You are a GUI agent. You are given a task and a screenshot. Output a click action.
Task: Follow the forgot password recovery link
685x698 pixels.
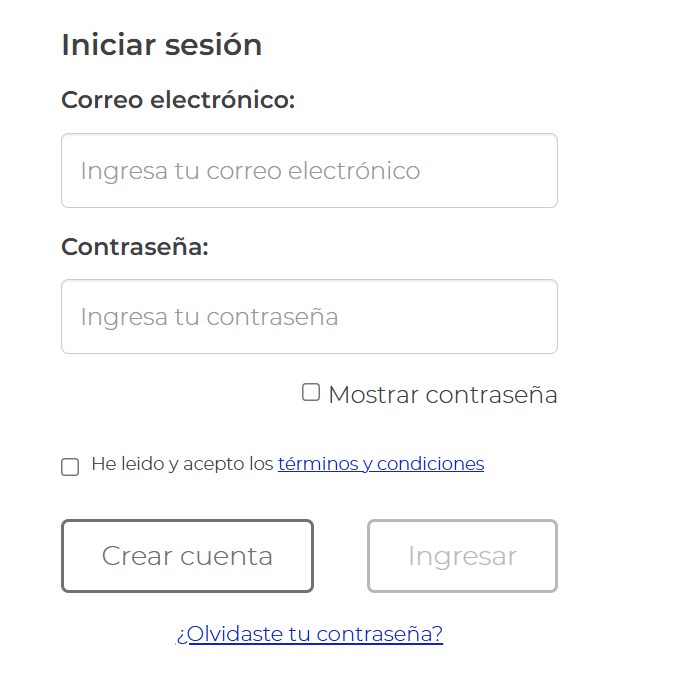click(x=309, y=634)
